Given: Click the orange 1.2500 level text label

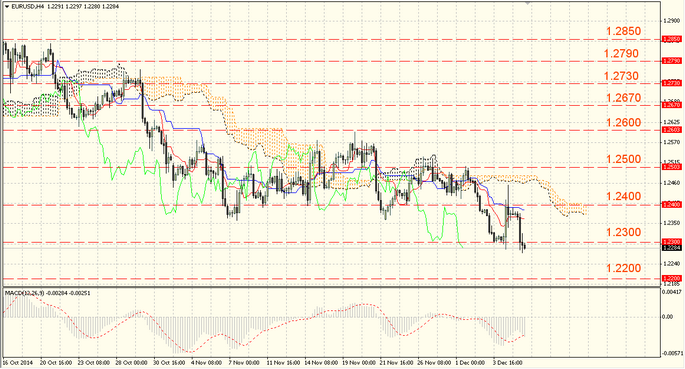Looking at the screenshot, I should tap(623, 159).
